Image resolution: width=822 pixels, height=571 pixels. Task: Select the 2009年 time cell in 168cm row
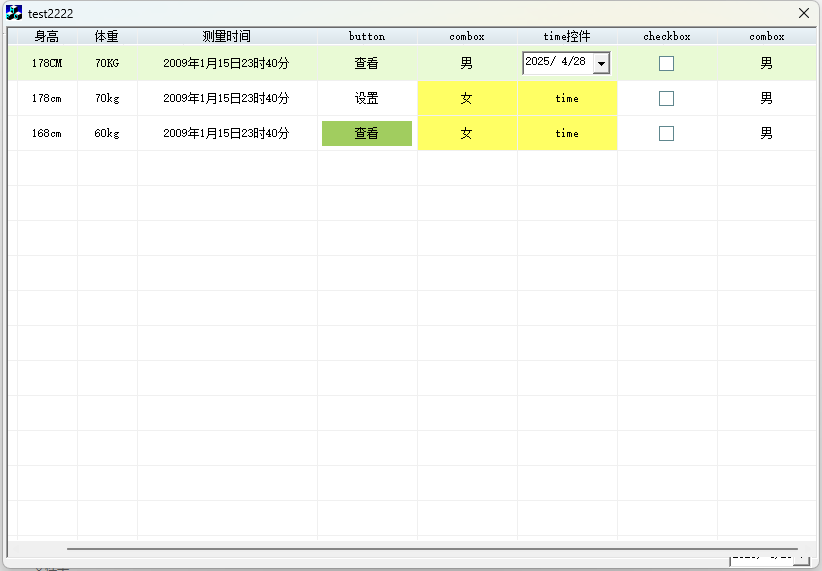[226, 133]
